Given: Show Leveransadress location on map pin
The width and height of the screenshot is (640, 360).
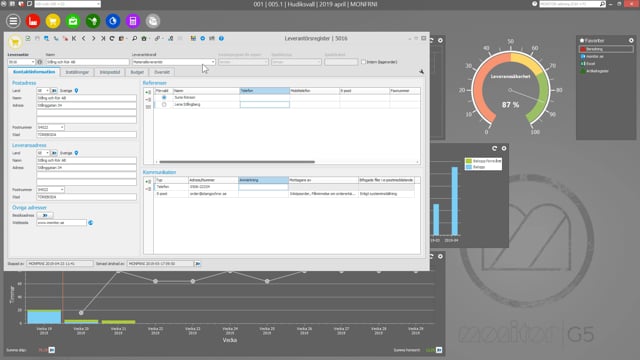Looking at the screenshot, I should pyautogui.click(x=76, y=153).
